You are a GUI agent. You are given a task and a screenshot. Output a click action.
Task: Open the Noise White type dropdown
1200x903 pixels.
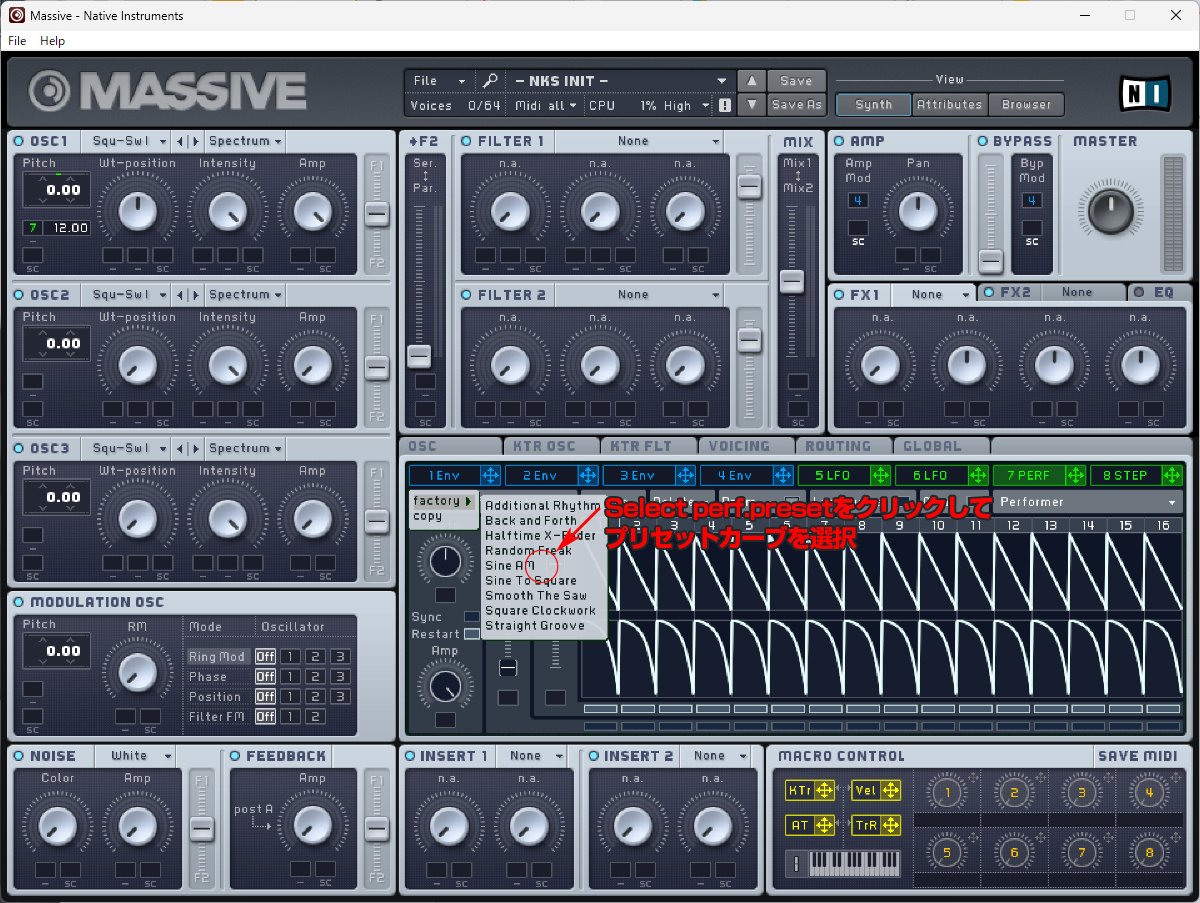click(x=136, y=756)
